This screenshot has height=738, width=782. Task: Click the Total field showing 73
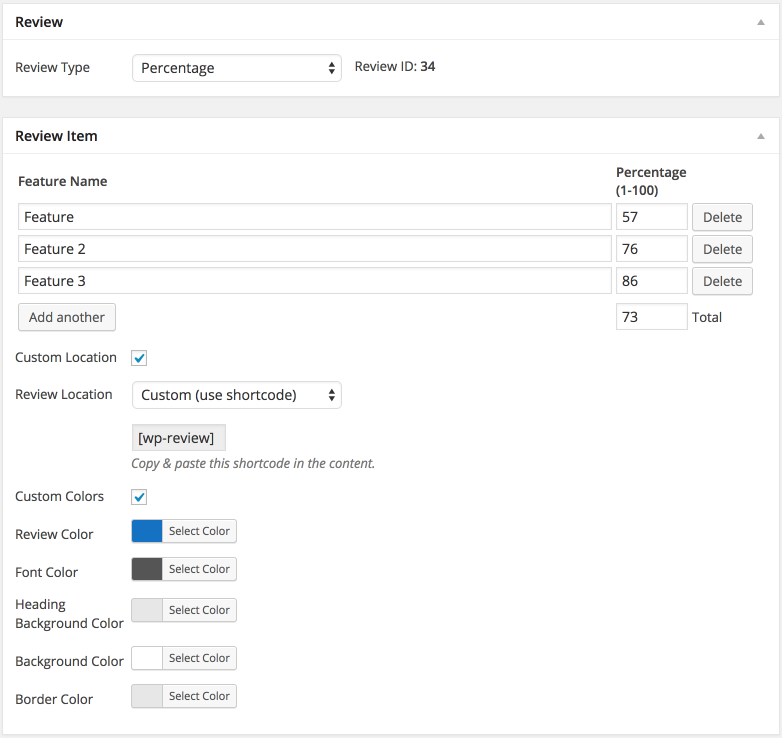point(652,317)
